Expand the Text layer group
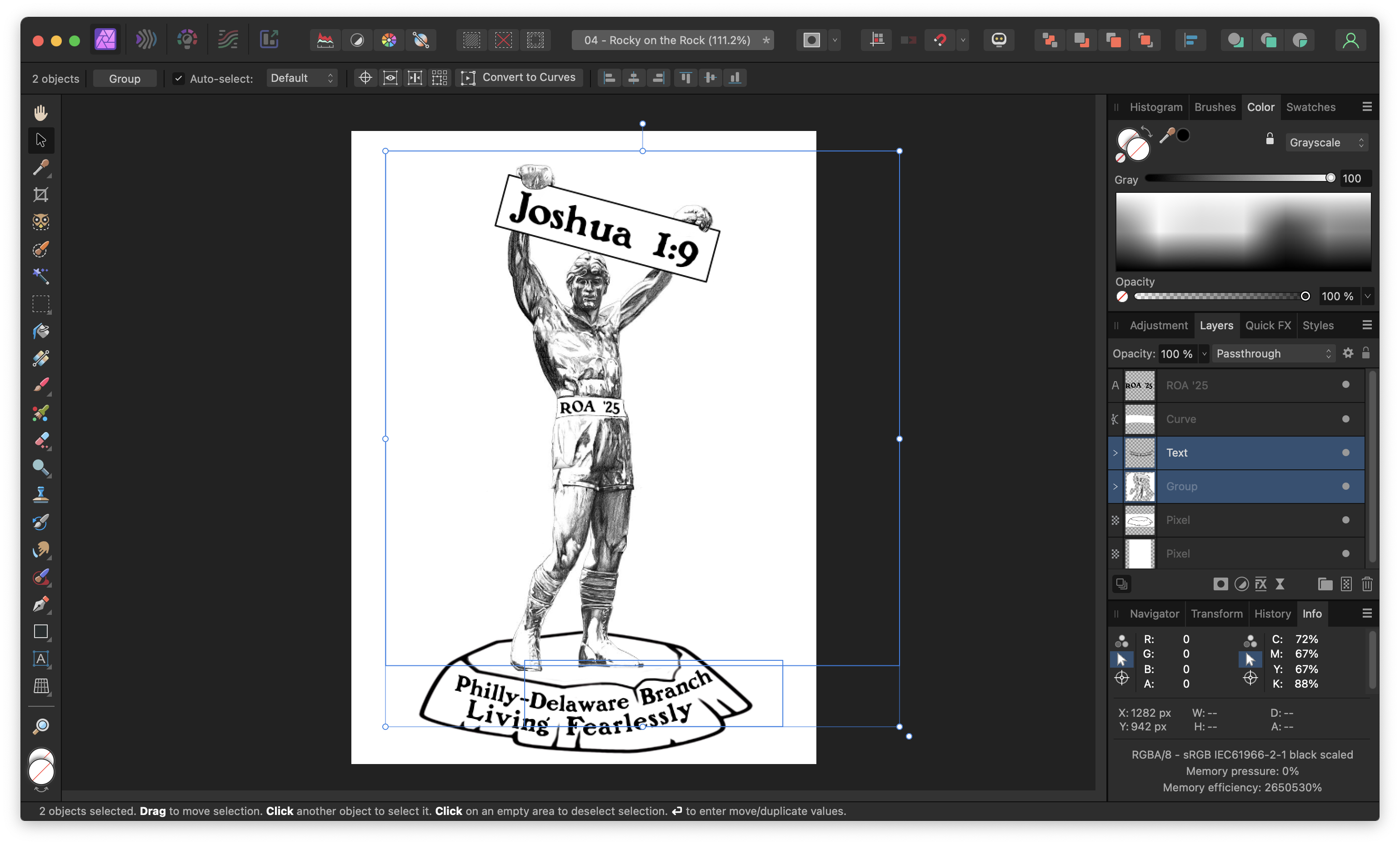This screenshot has width=1400, height=845. (1115, 453)
